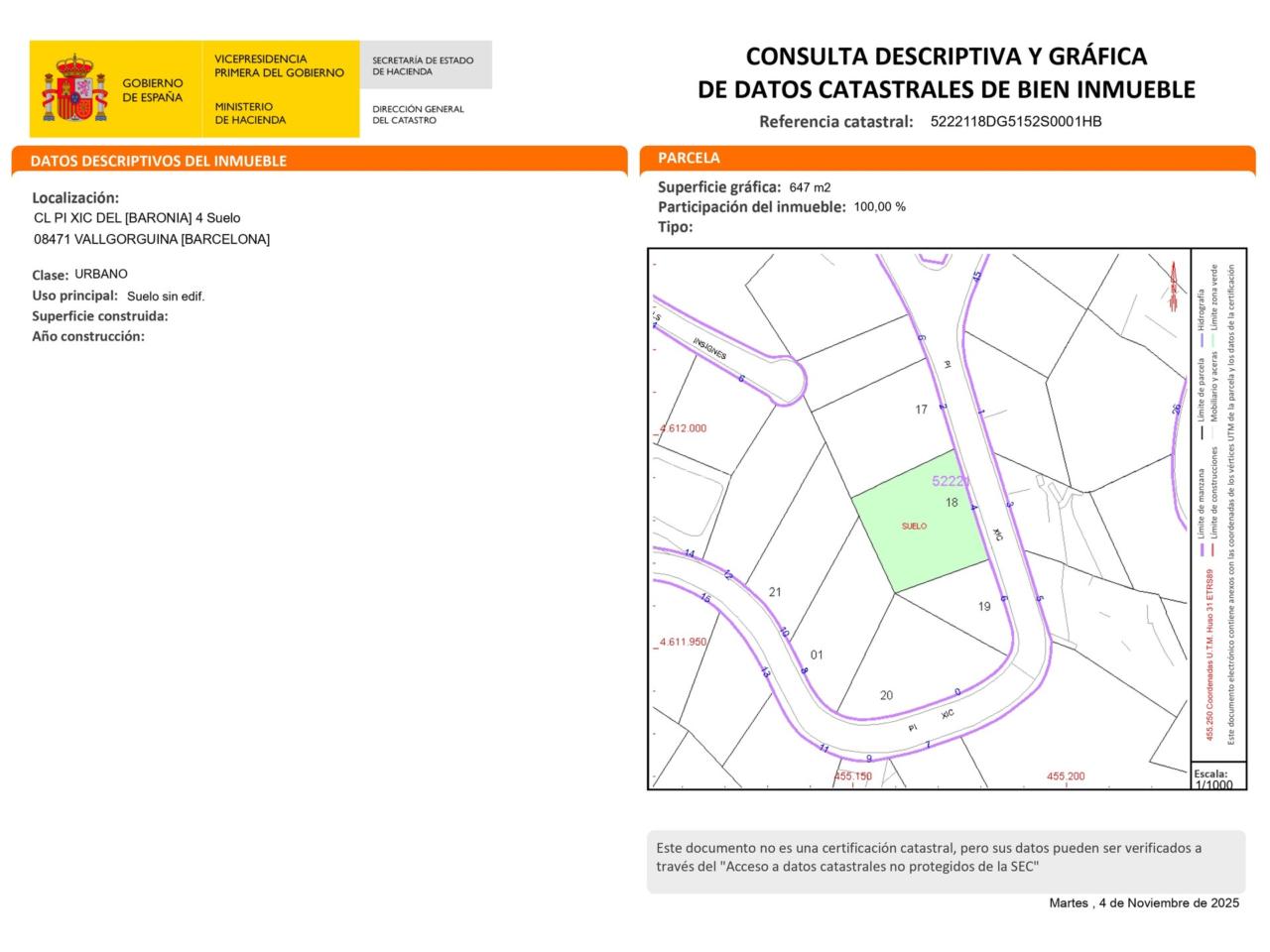Click the Spanish coat of arms emblem
Screen dimensions: 1270x952
(x=74, y=89)
